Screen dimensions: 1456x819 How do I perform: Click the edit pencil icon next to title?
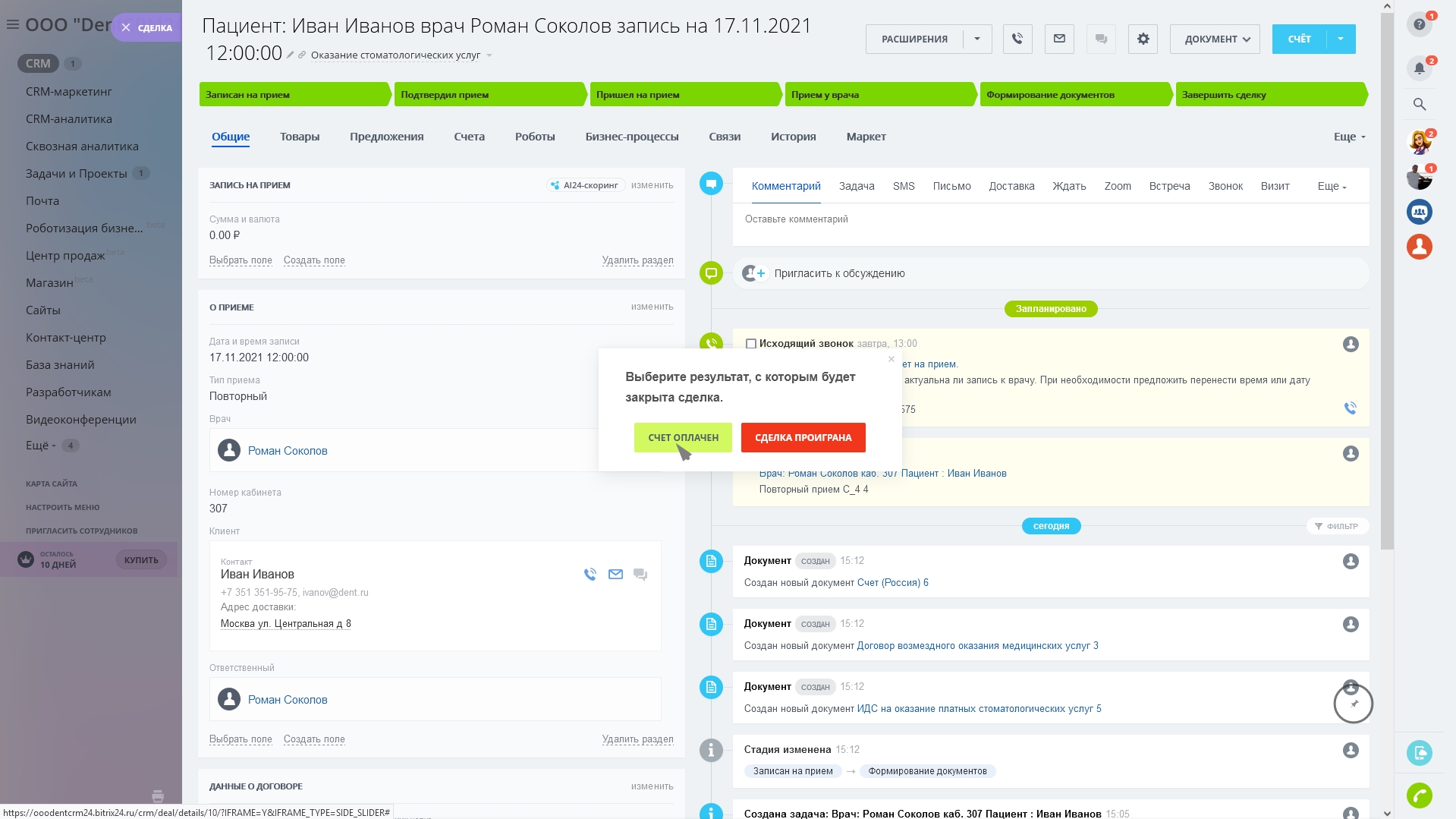tap(290, 55)
